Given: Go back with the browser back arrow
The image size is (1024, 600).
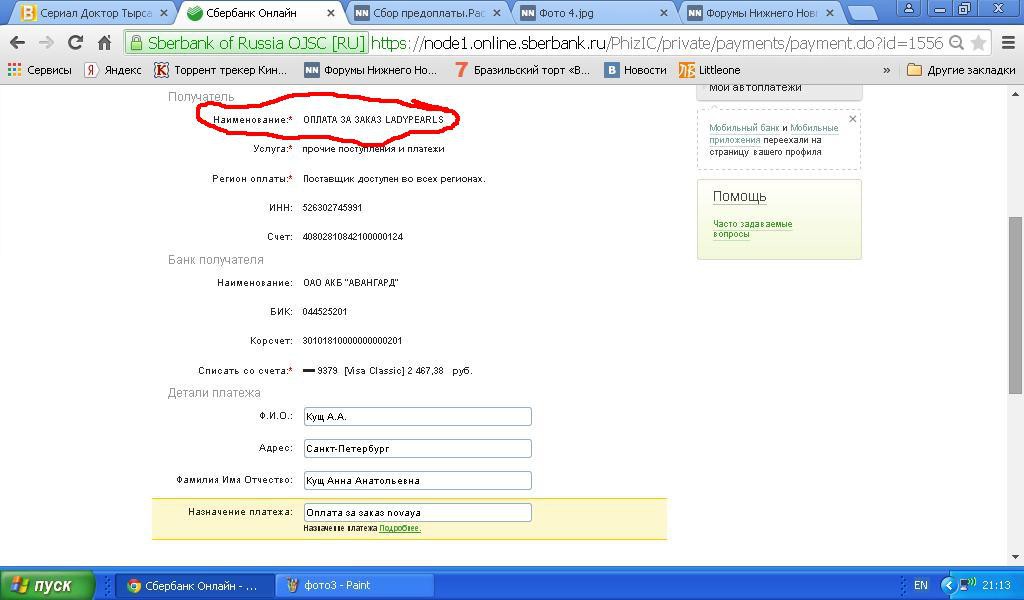Looking at the screenshot, I should 18,43.
